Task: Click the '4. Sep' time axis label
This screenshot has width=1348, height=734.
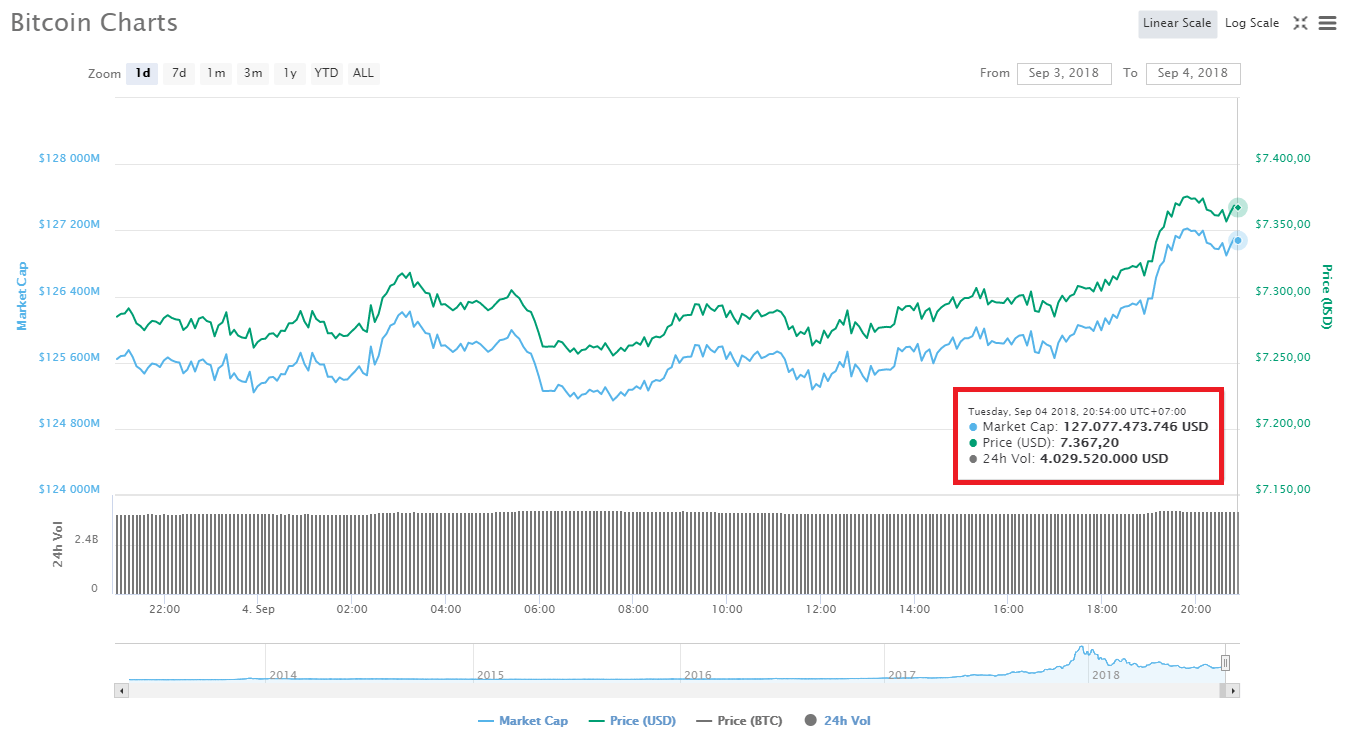Action: coord(258,609)
